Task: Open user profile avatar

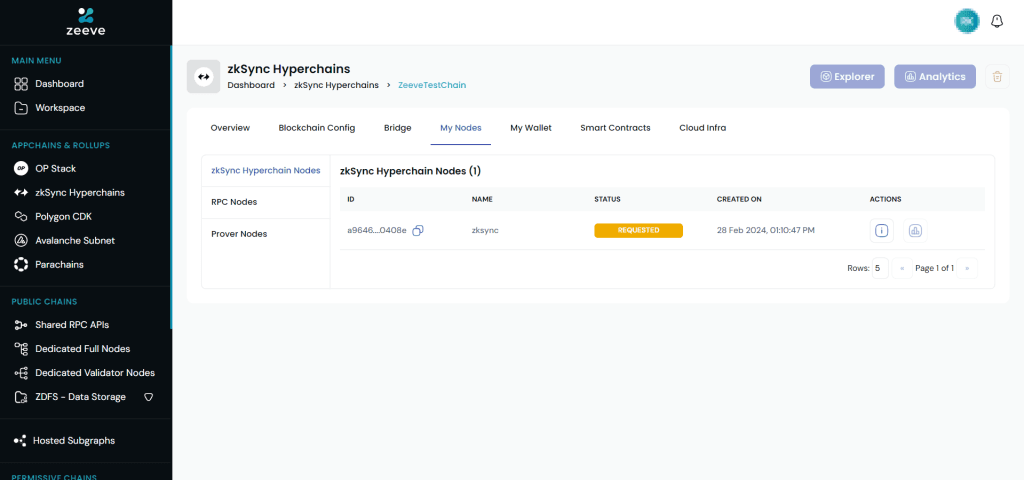Action: coord(967,22)
